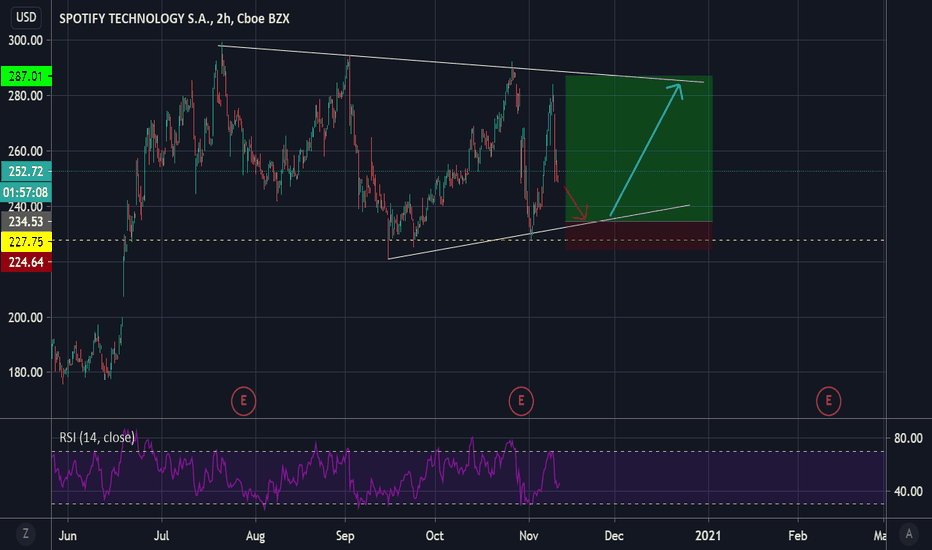Viewport: 932px width, 550px height.
Task: Click the countdown timer 01:57:08
Action: [x=26, y=192]
